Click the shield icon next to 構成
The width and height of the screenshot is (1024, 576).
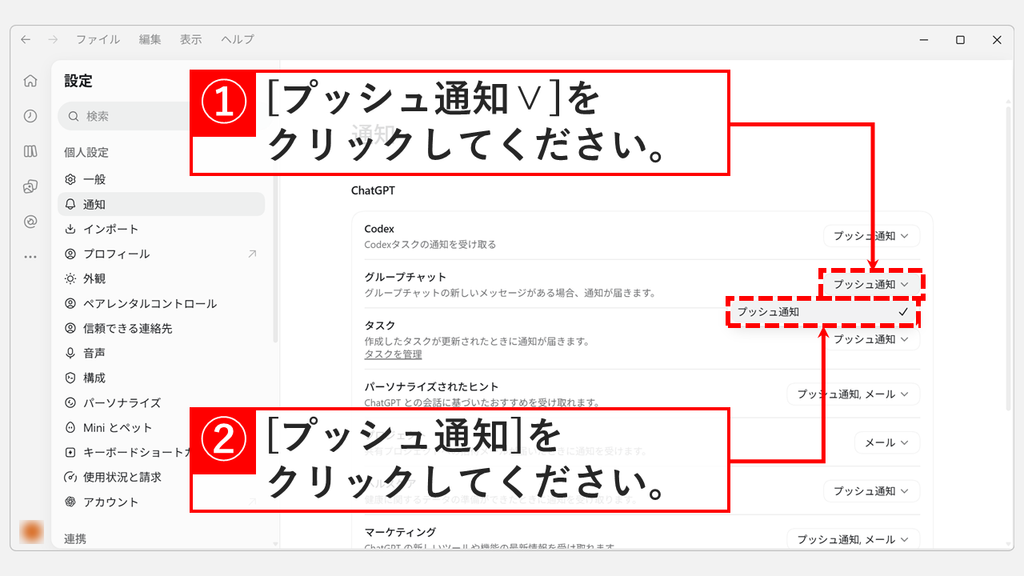pos(71,377)
